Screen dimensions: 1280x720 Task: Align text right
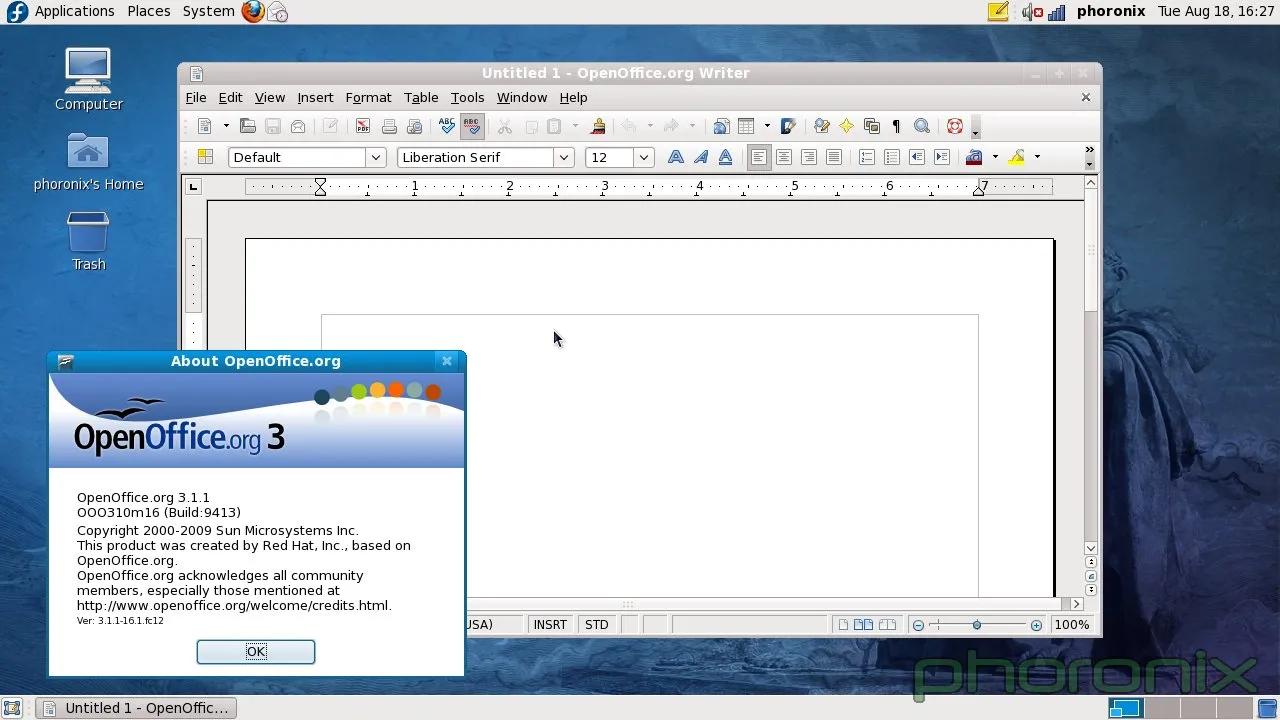pos(809,157)
